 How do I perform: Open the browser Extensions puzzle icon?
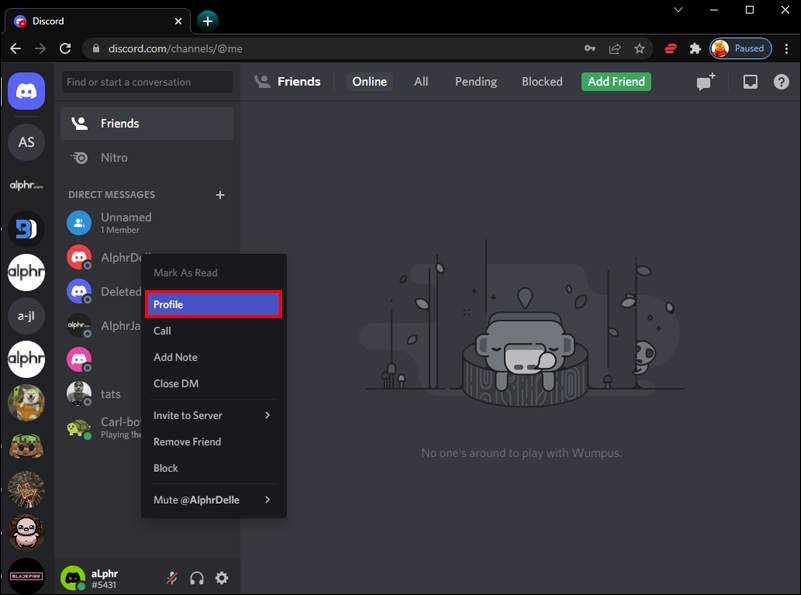click(695, 49)
